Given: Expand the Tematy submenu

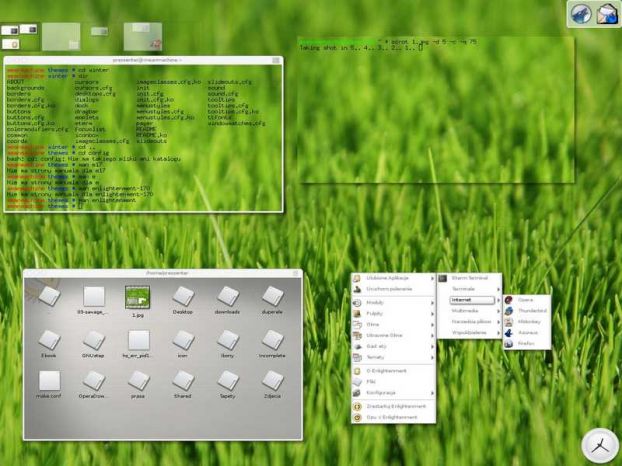Looking at the screenshot, I should [x=394, y=357].
